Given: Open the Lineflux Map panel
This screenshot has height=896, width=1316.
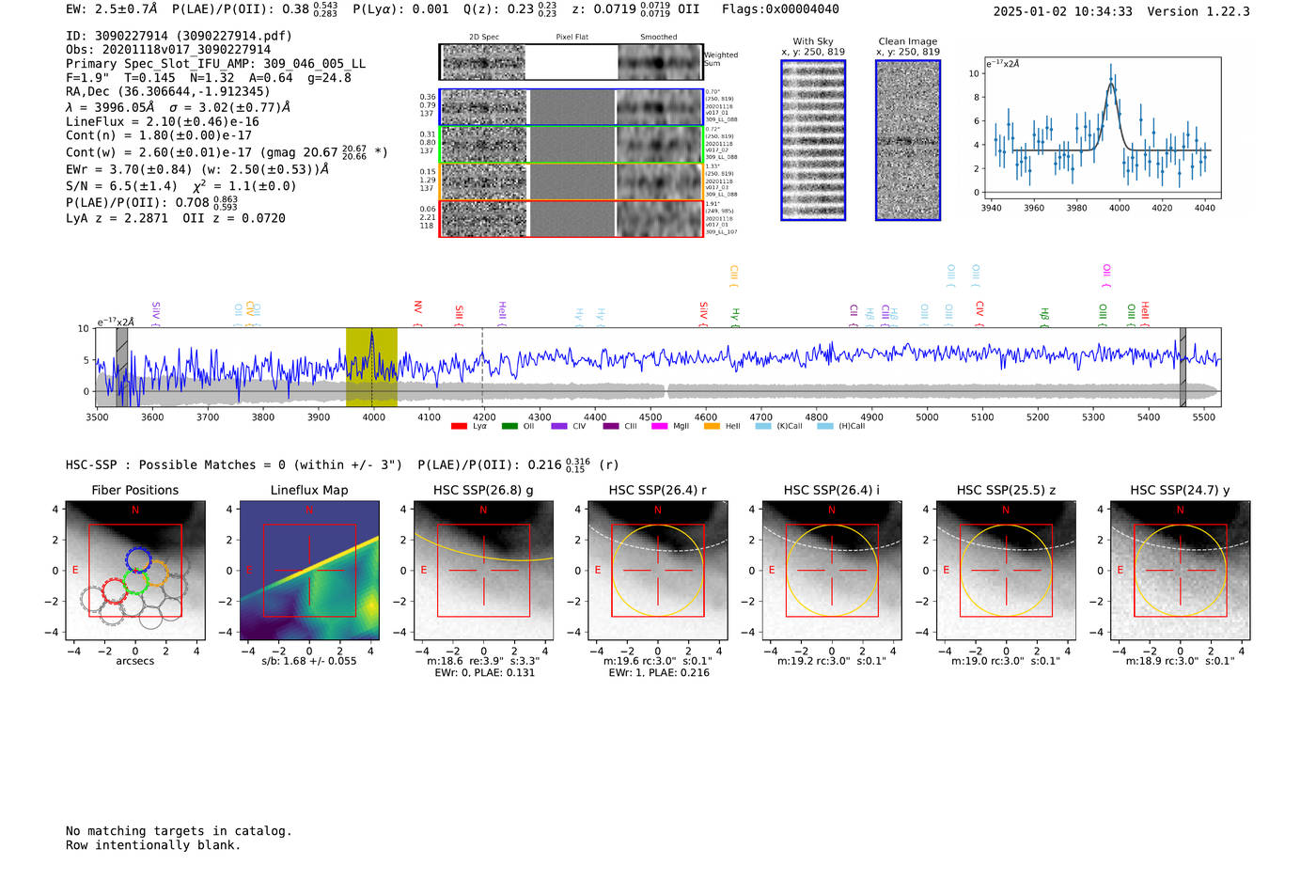Looking at the screenshot, I should point(309,571).
